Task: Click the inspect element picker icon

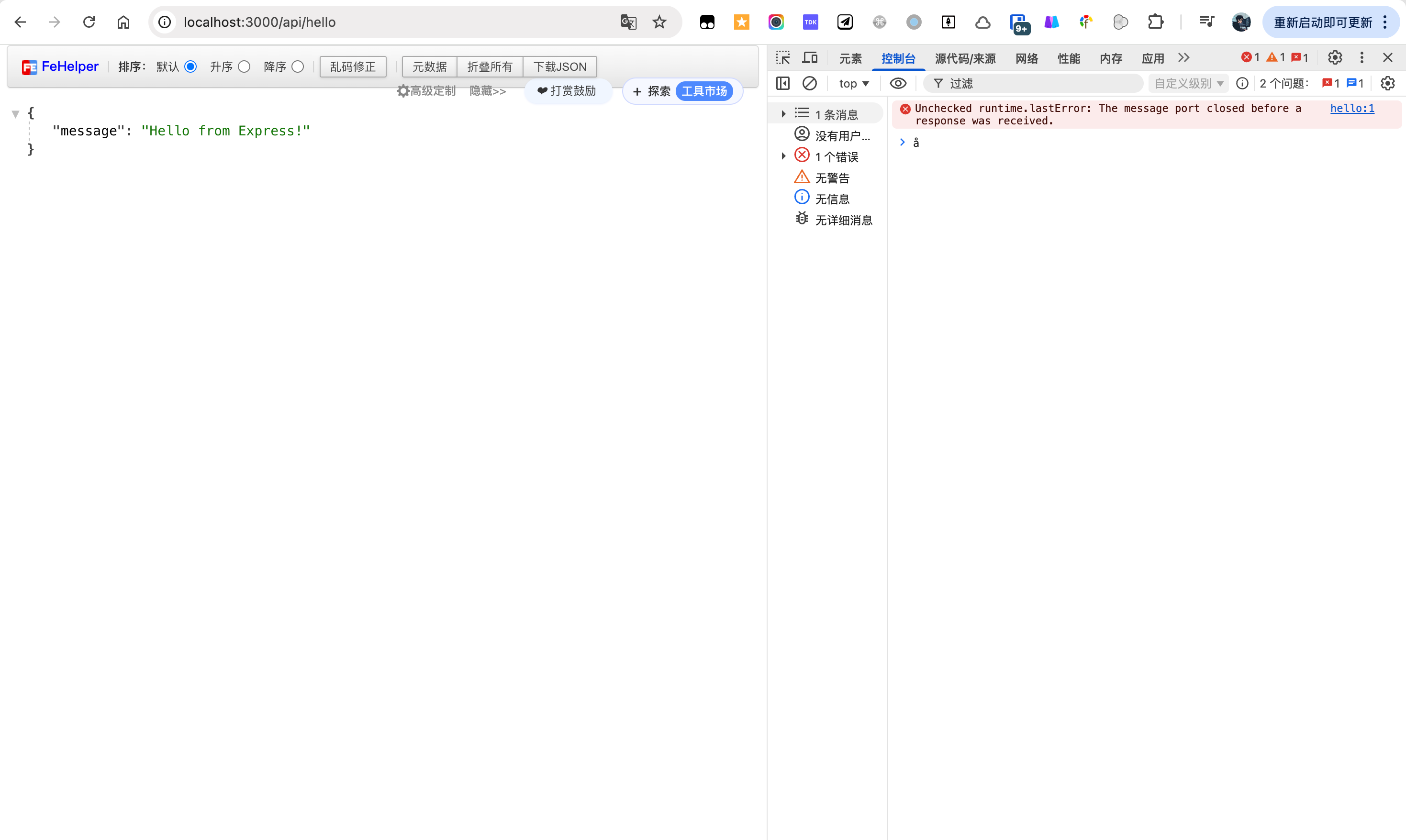Action: (783, 58)
